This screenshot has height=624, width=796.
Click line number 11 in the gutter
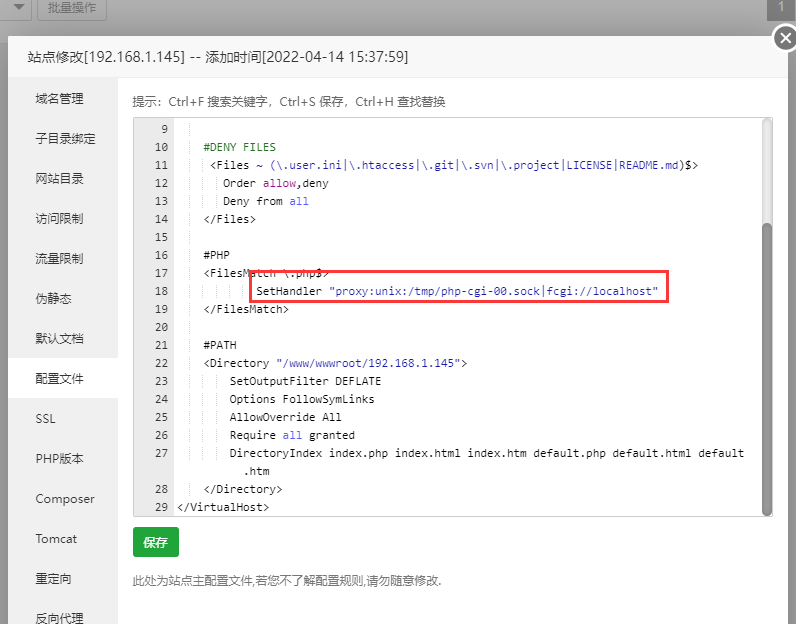click(161, 166)
